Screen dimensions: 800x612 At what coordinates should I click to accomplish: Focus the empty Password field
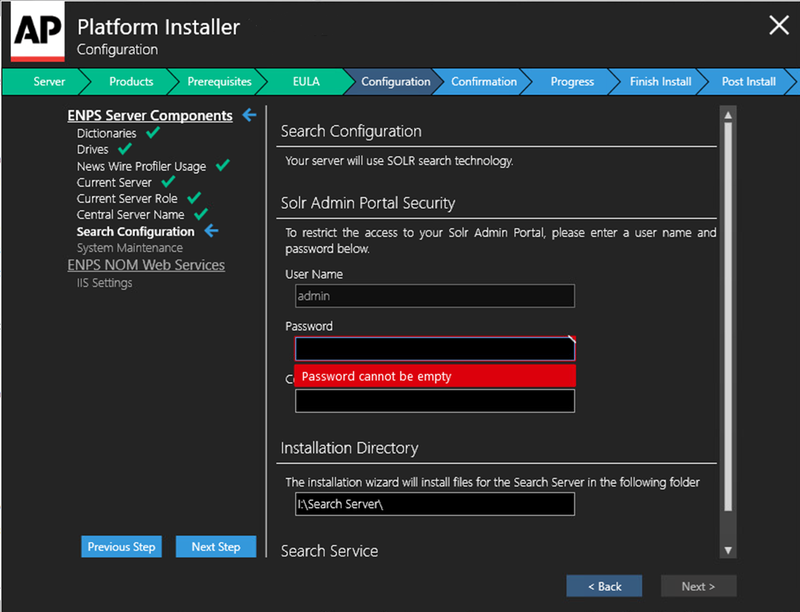pyautogui.click(x=435, y=349)
